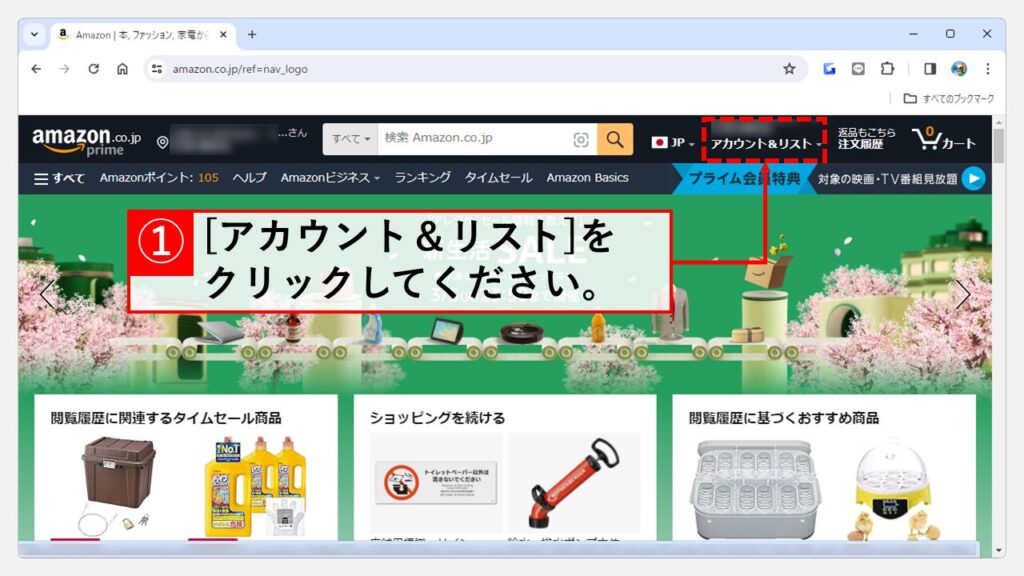Image resolution: width=1024 pixels, height=576 pixels.
Task: Open the すべて hamburger menu
Action: 59,178
